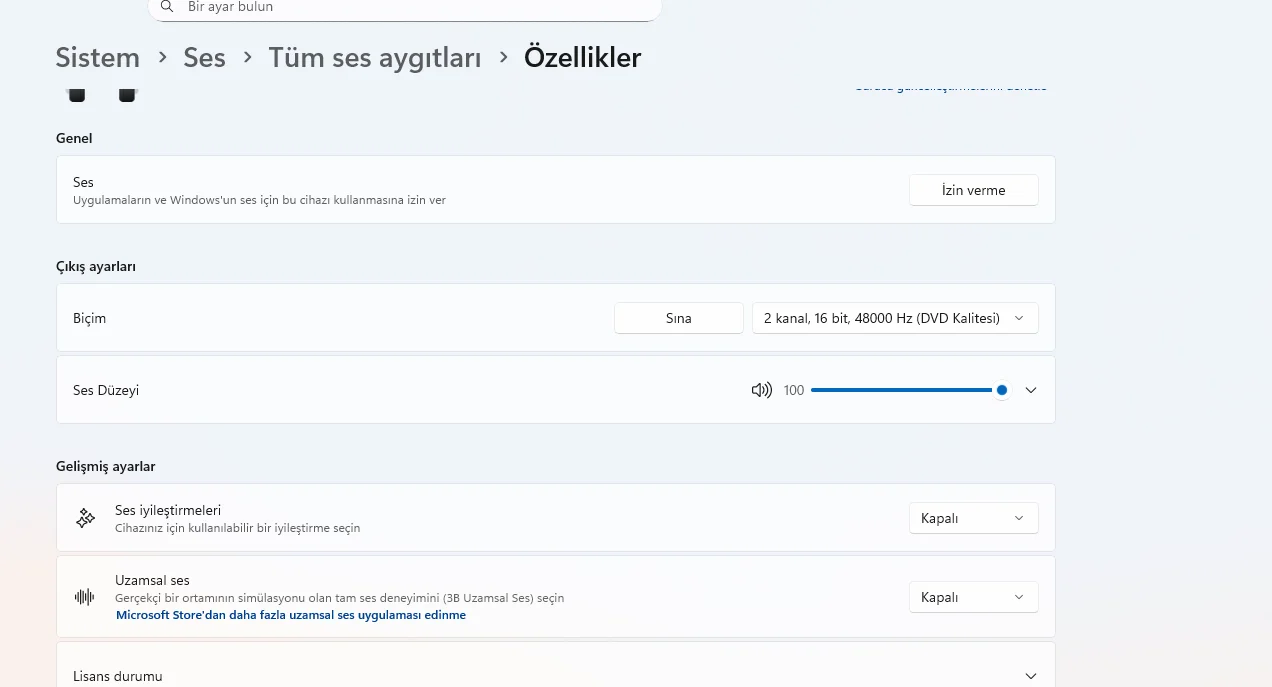Click the Çıkış ayarları heading
This screenshot has width=1272, height=687.
point(96,267)
